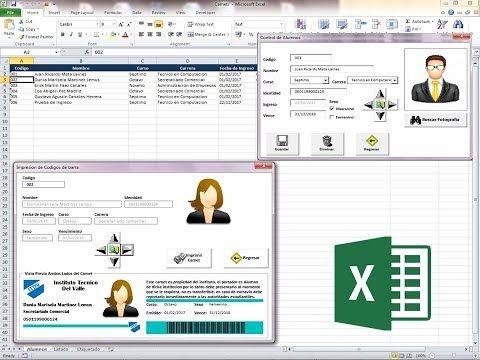Screen dimensions: 480x360
Task: Select the Format Painter brush
Action: (22, 37)
